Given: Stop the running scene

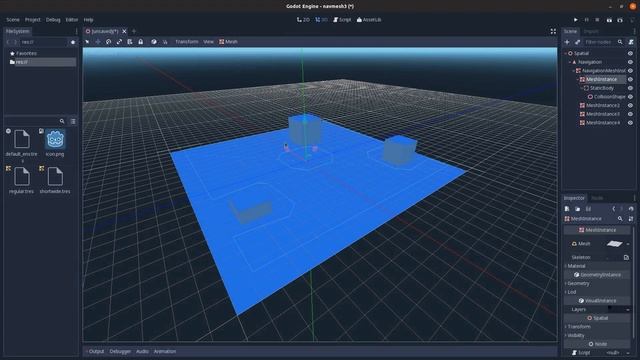Looking at the screenshot, I should [x=597, y=20].
